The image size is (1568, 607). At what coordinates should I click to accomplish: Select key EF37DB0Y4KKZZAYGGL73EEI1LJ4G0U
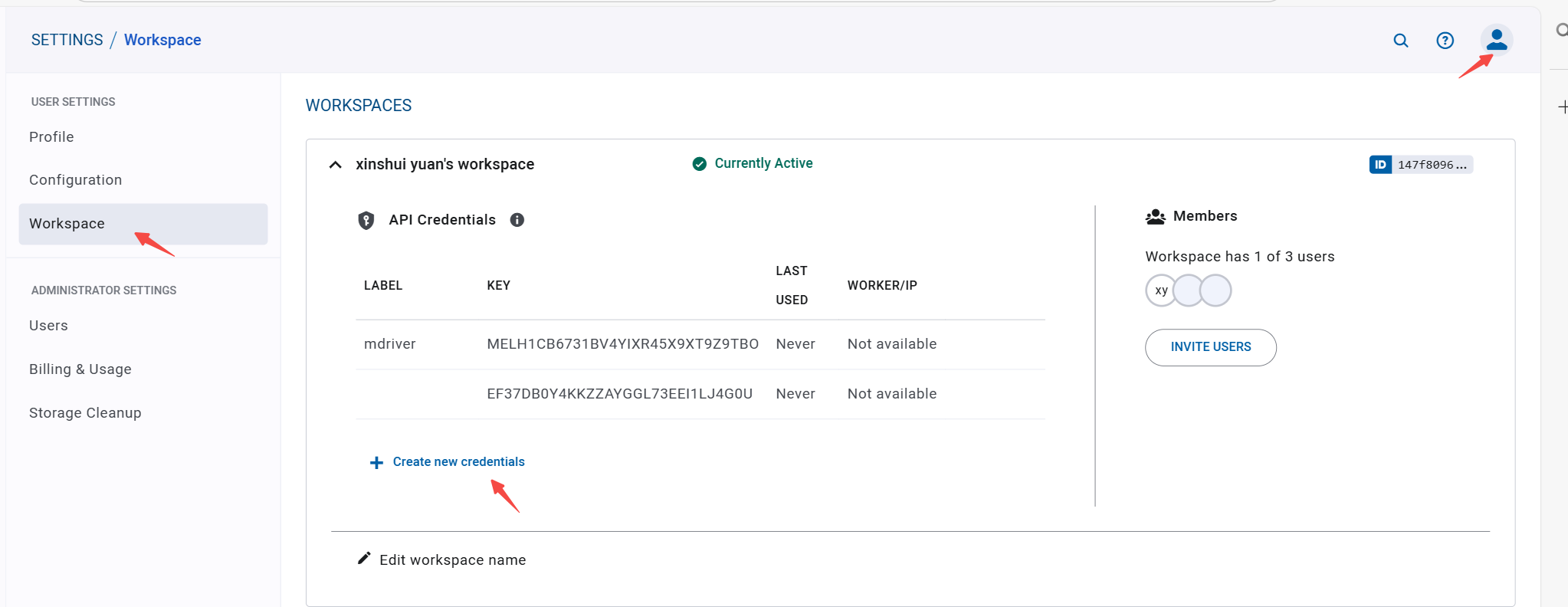[619, 394]
